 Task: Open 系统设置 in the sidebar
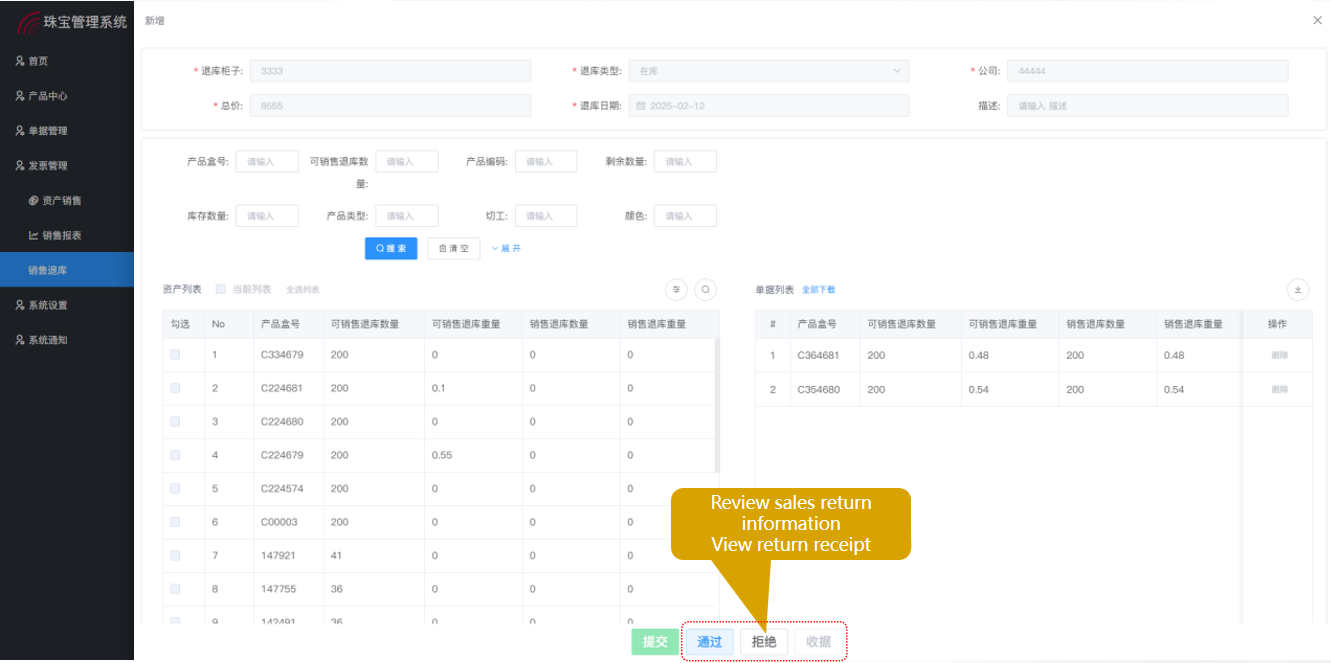48,305
